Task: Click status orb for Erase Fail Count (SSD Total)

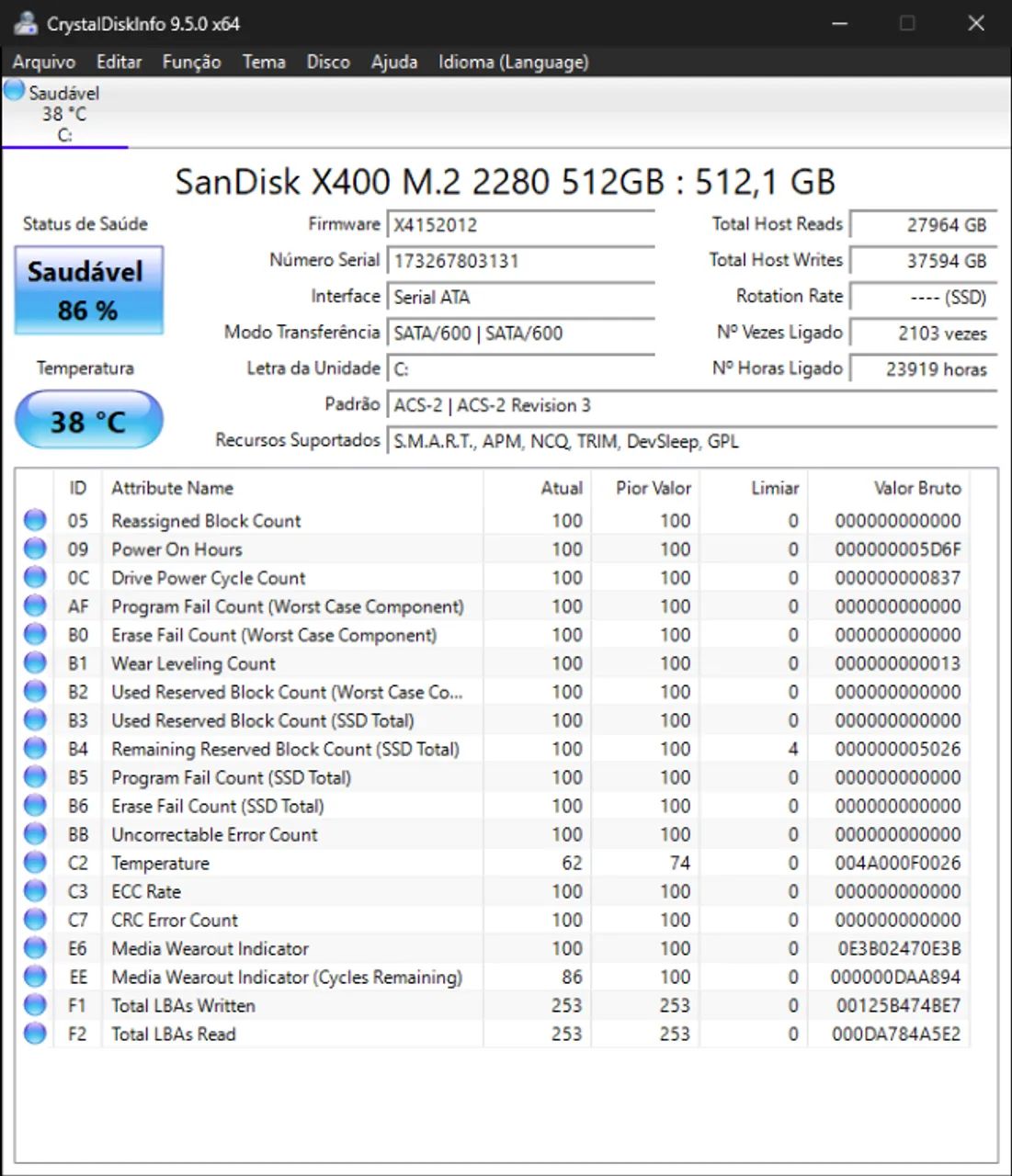Action: (35, 805)
